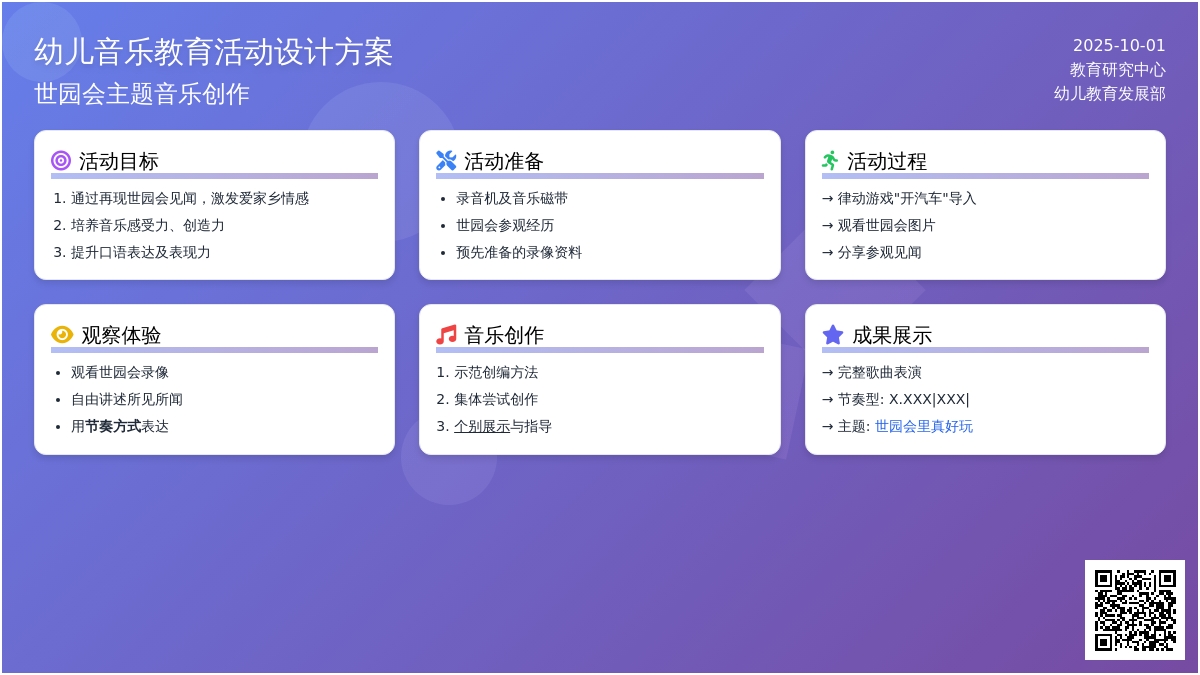Click the running person icon beside 活动过程
The height and width of the screenshot is (675, 1200).
pyautogui.click(x=830, y=161)
